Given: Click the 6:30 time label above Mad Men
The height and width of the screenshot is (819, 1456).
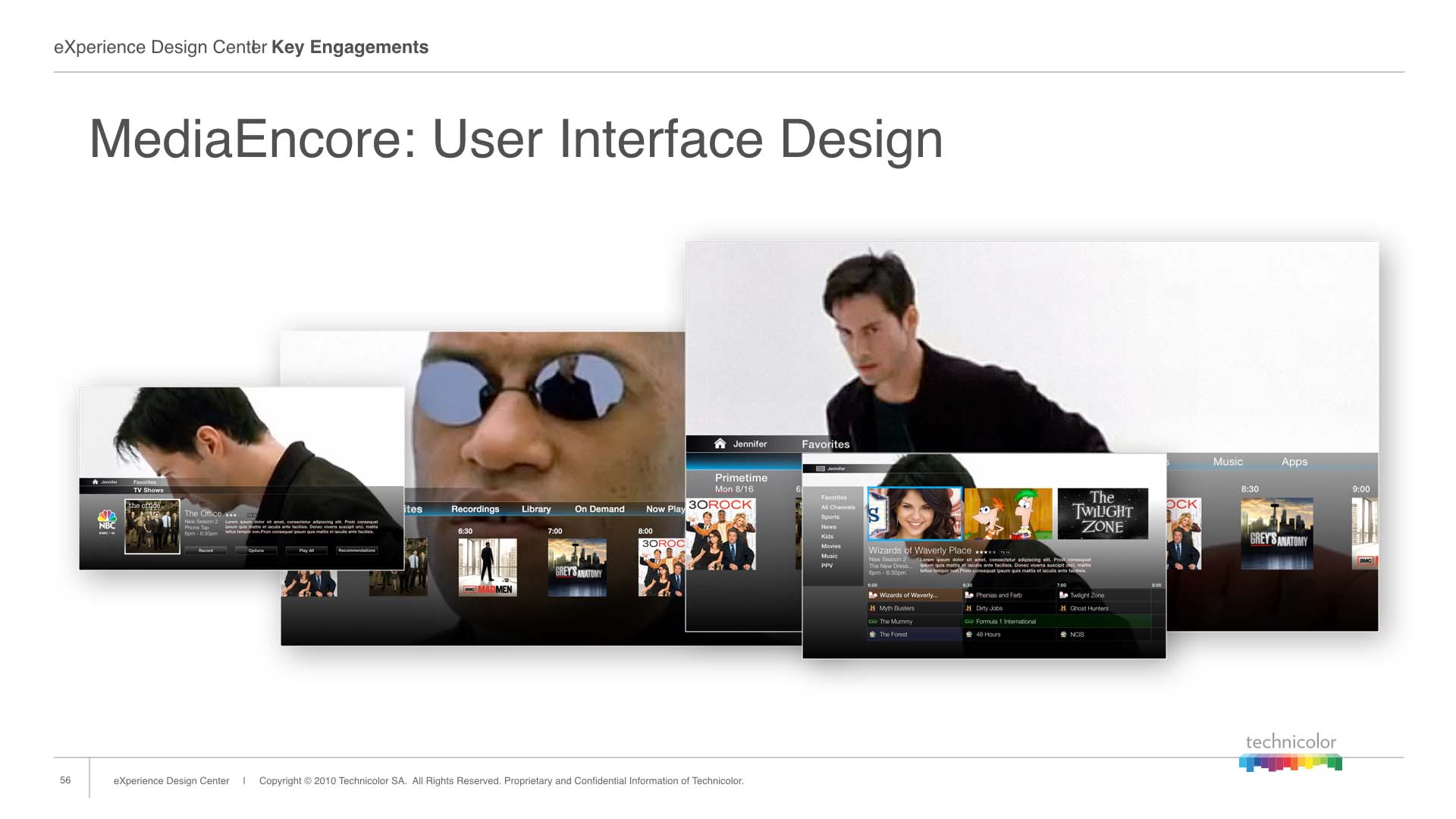Looking at the screenshot, I should tap(465, 531).
